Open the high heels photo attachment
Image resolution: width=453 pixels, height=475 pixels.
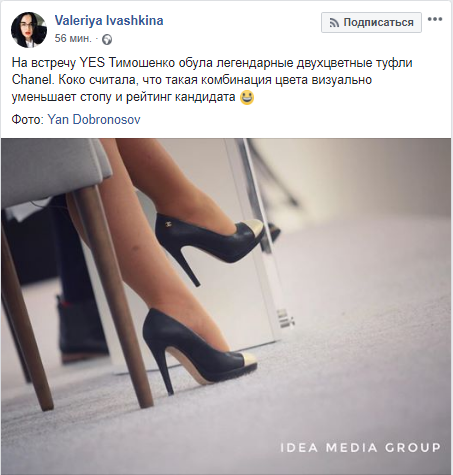[226, 305]
